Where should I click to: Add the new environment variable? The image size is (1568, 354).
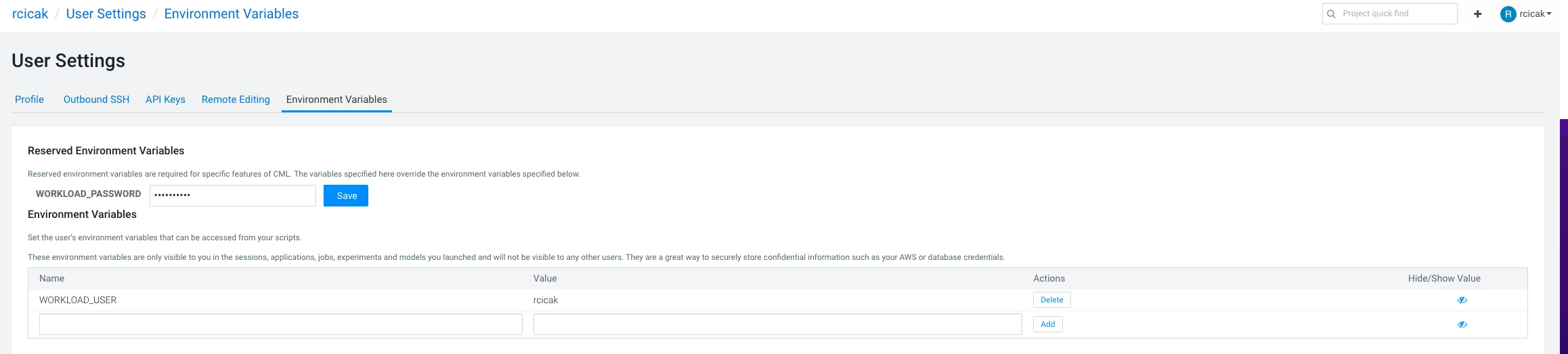tap(1048, 324)
